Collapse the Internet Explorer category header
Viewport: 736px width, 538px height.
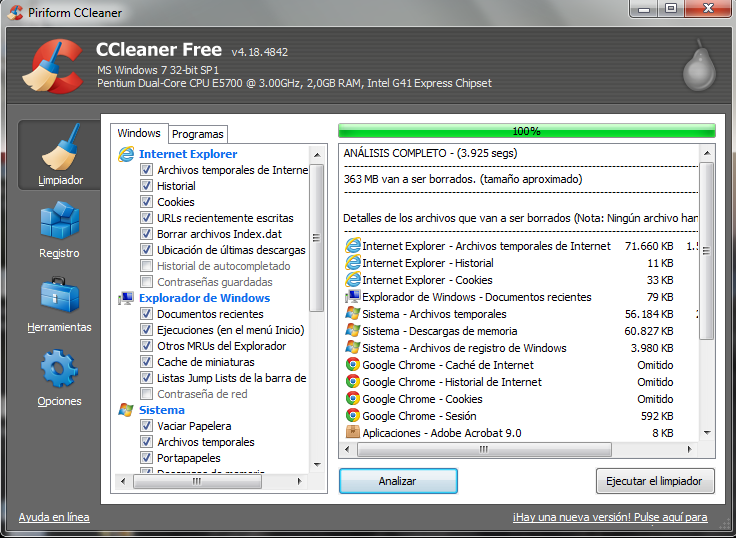click(188, 154)
